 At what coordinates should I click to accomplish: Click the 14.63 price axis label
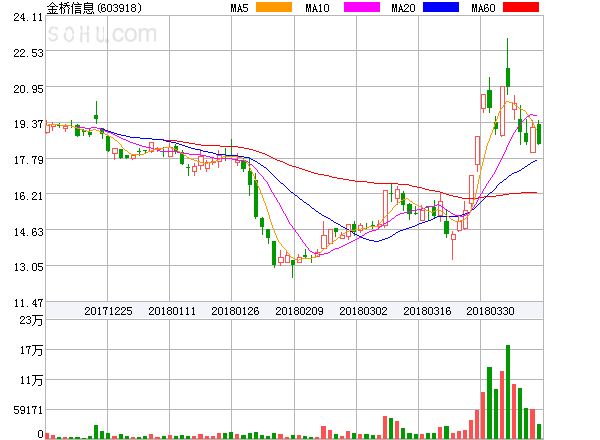[28, 232]
